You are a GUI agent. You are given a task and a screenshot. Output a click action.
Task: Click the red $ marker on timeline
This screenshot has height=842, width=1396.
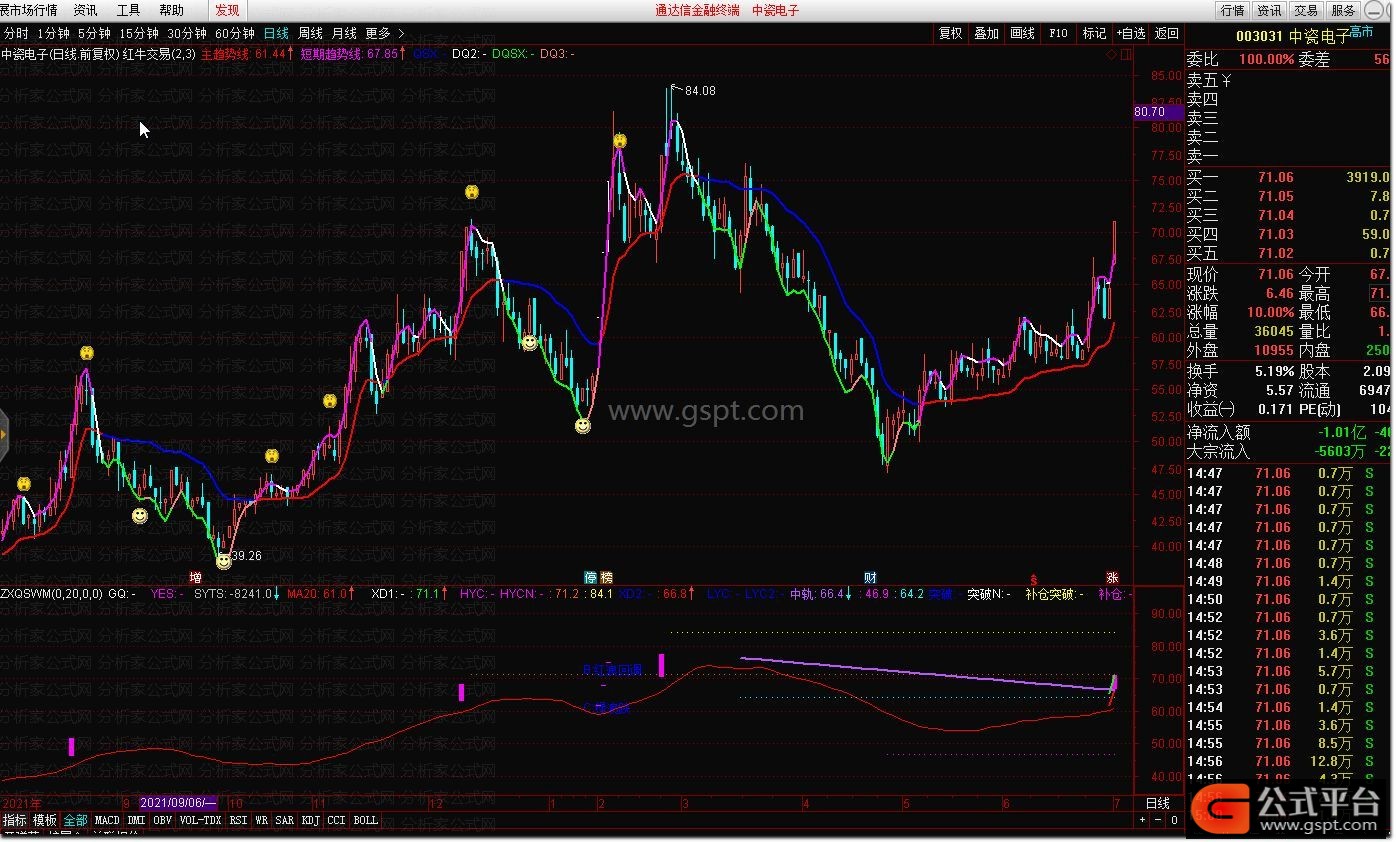[1034, 578]
